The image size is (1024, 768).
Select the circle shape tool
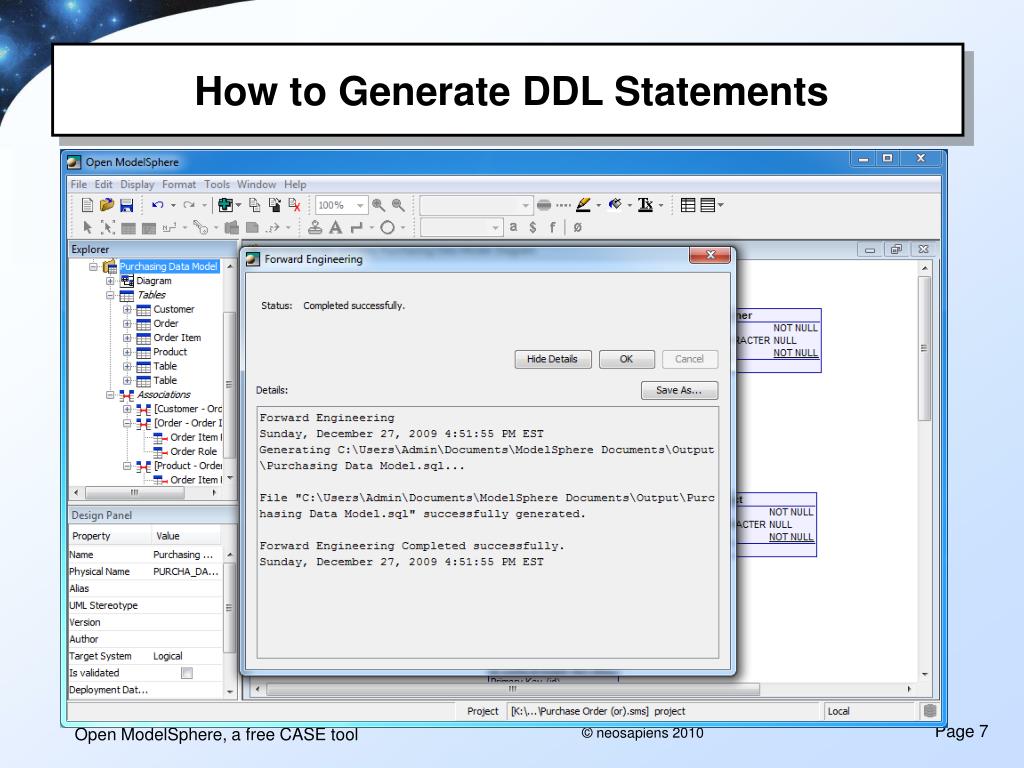pos(388,227)
